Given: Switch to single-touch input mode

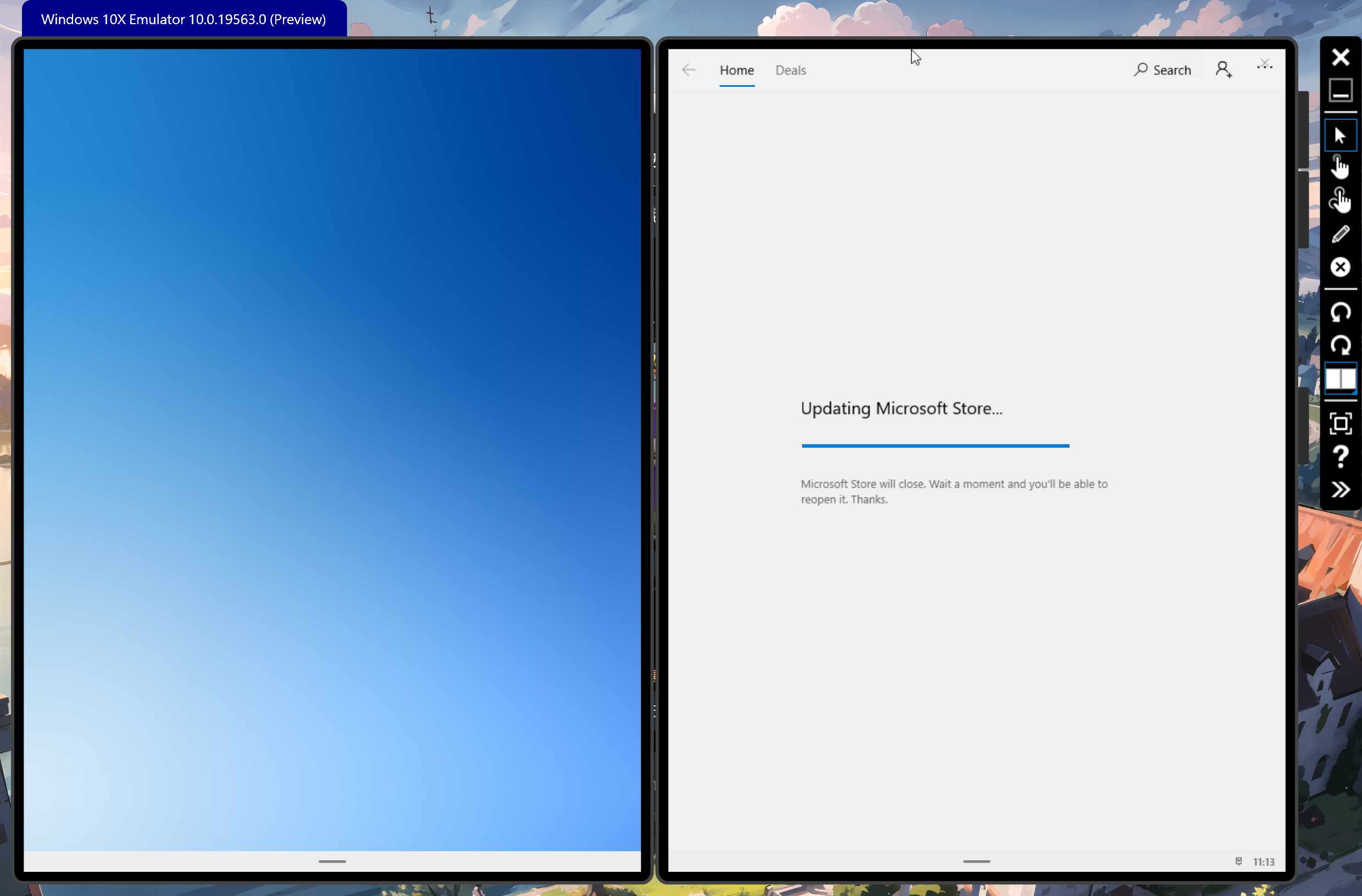Looking at the screenshot, I should pyautogui.click(x=1339, y=168).
